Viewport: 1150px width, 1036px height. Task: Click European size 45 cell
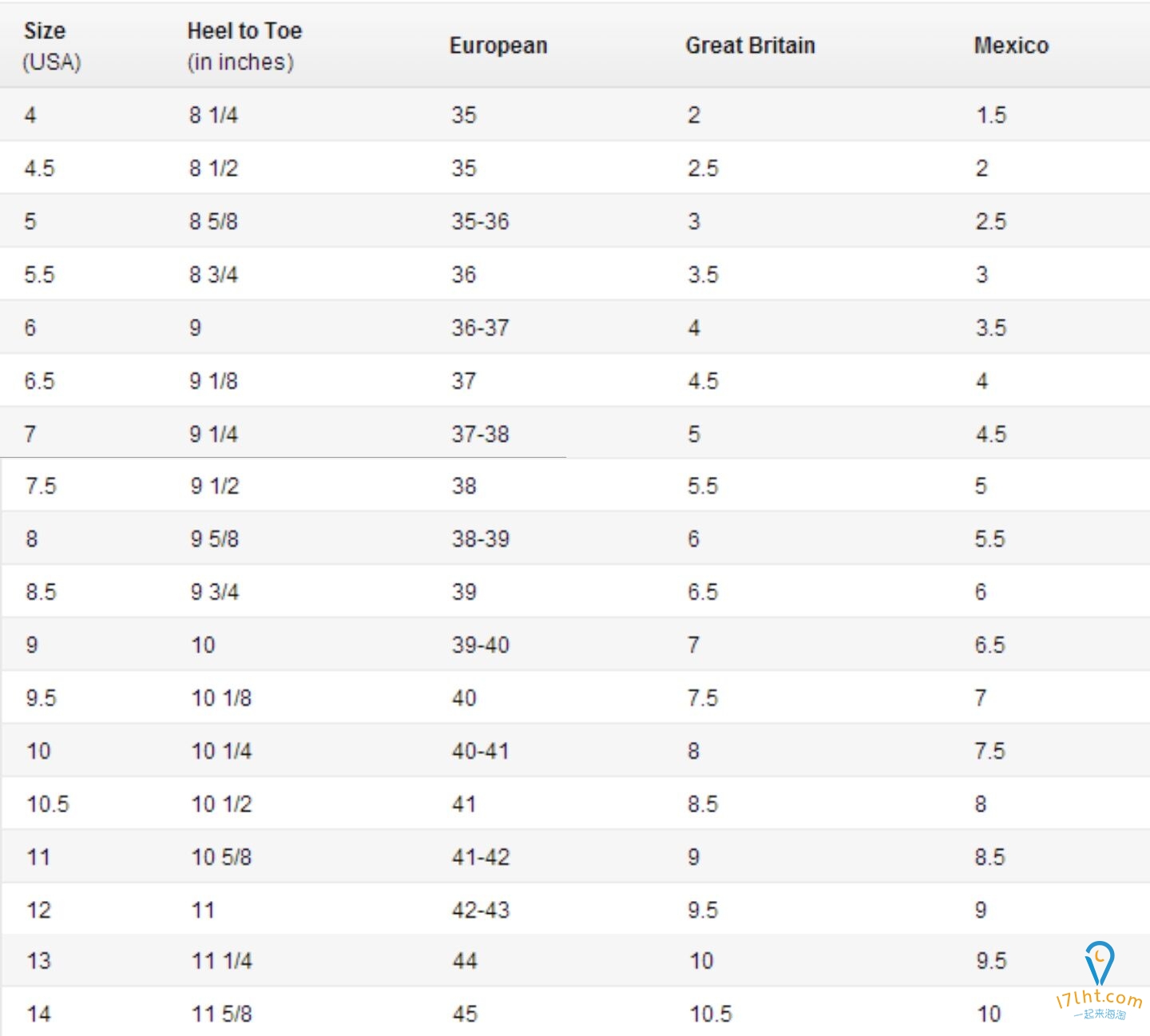[465, 1014]
